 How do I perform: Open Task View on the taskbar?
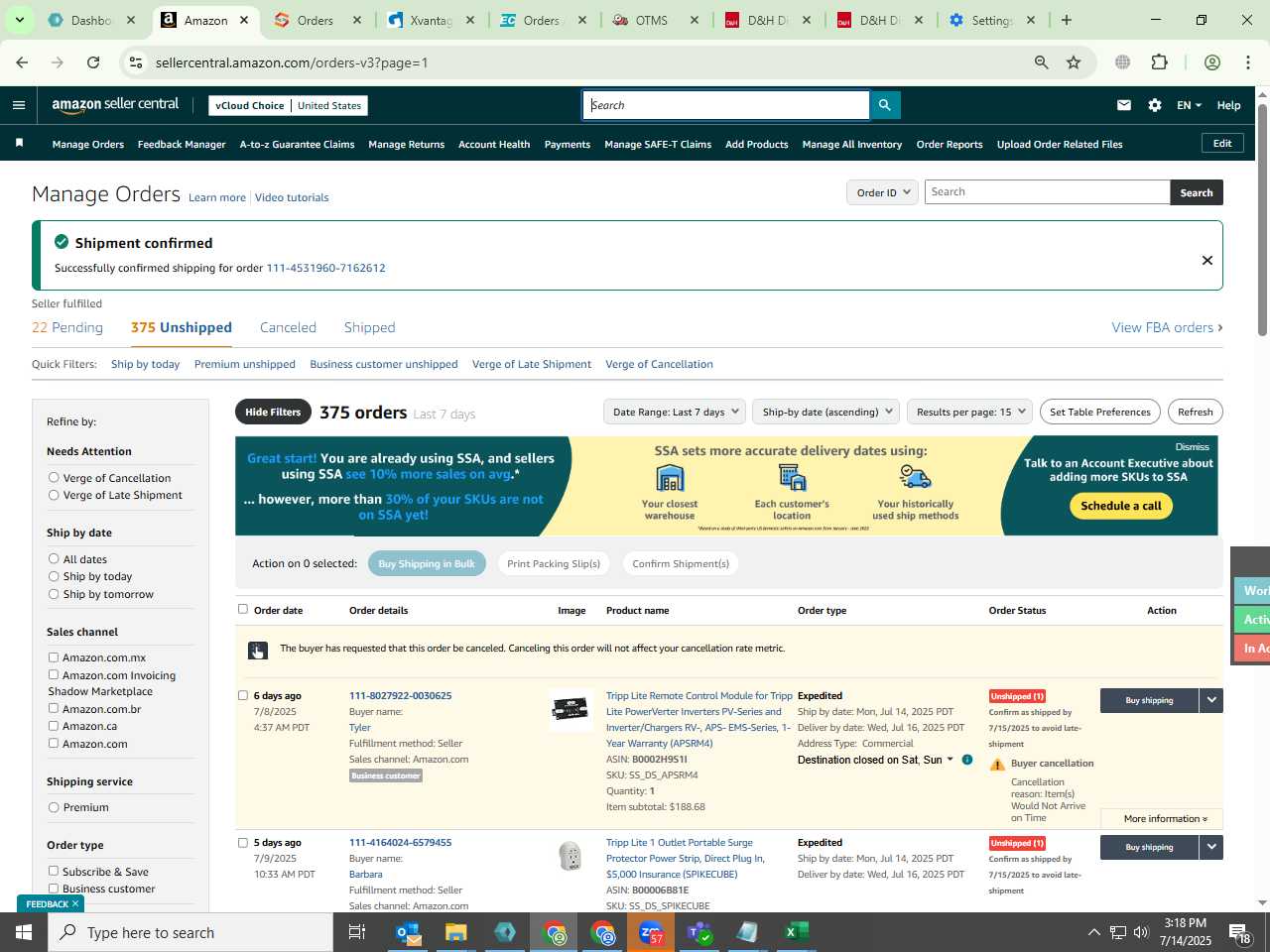tap(357, 932)
